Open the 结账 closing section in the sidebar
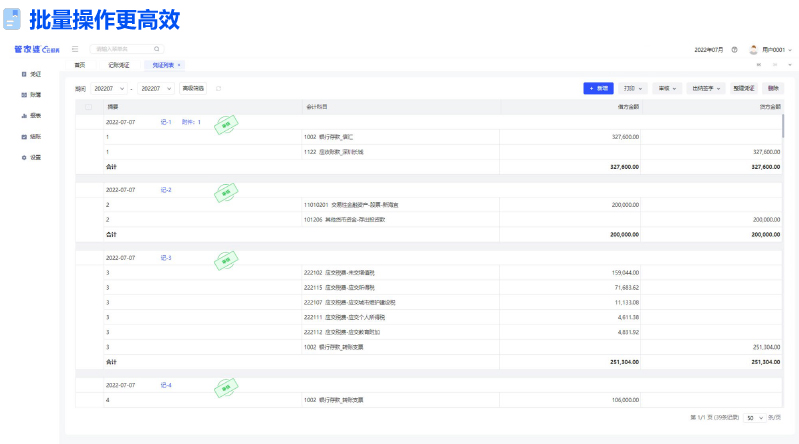Image resolution: width=799 pixels, height=444 pixels. coord(31,136)
